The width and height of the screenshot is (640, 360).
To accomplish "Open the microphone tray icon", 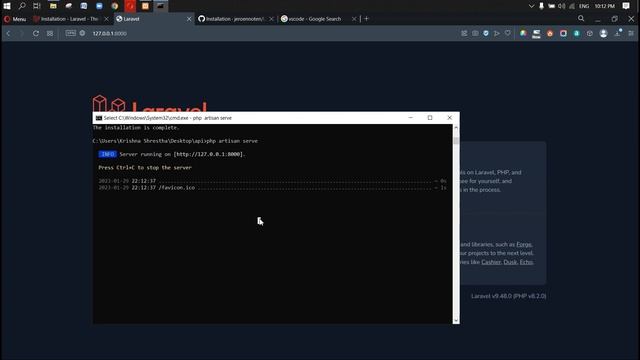I will 541,6.
